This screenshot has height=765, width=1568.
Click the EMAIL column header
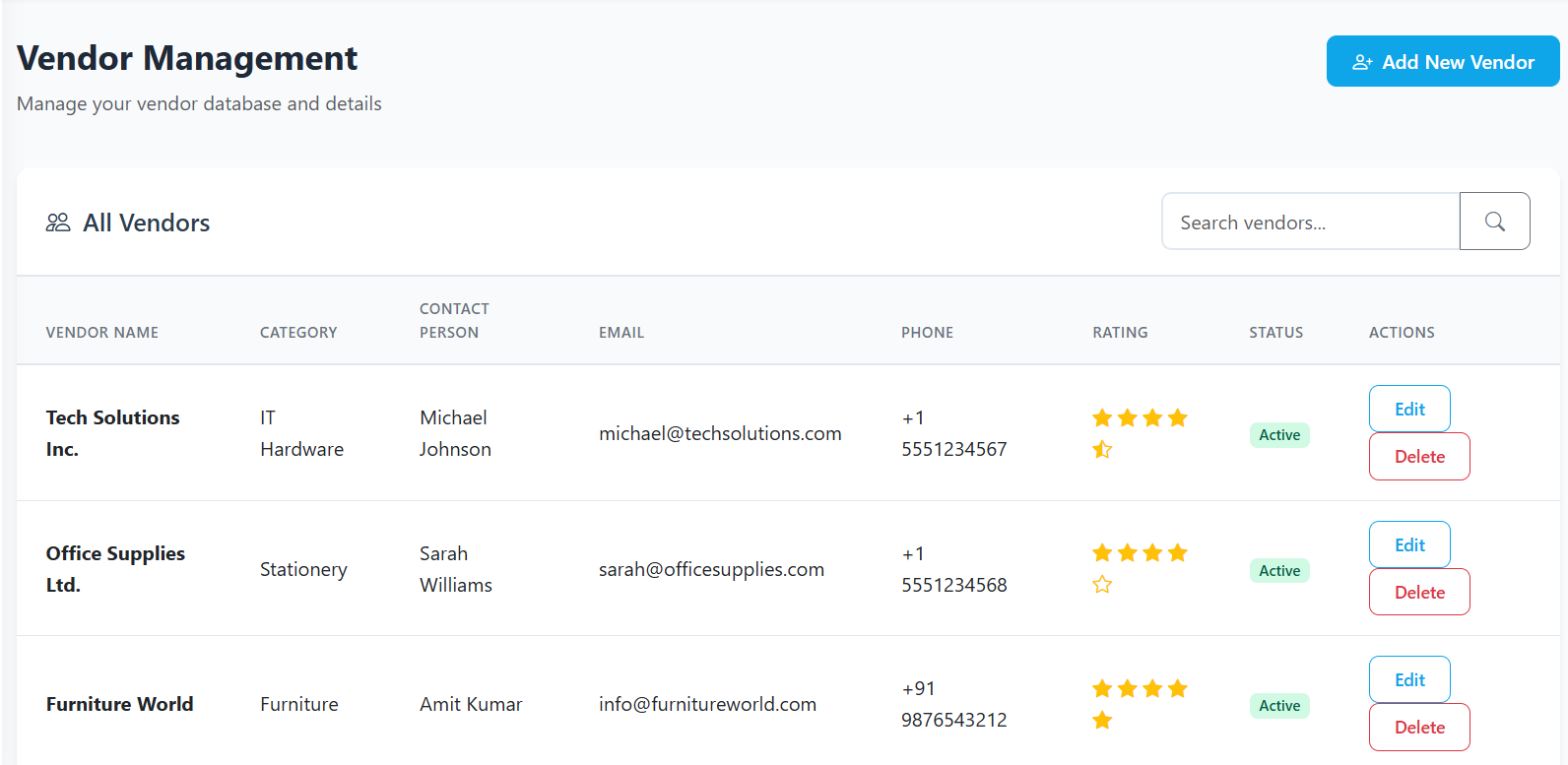(x=621, y=333)
